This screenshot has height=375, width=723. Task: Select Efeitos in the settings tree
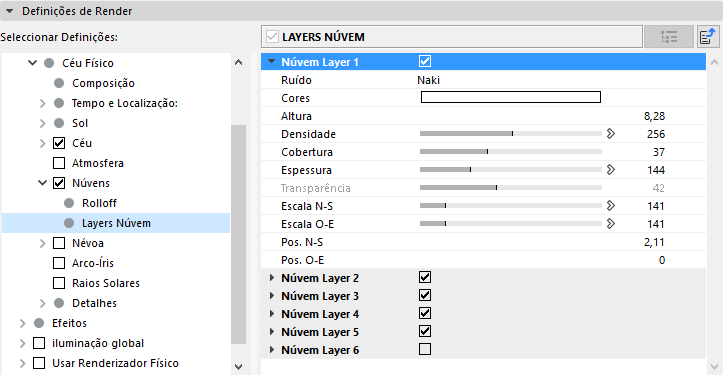pos(69,323)
